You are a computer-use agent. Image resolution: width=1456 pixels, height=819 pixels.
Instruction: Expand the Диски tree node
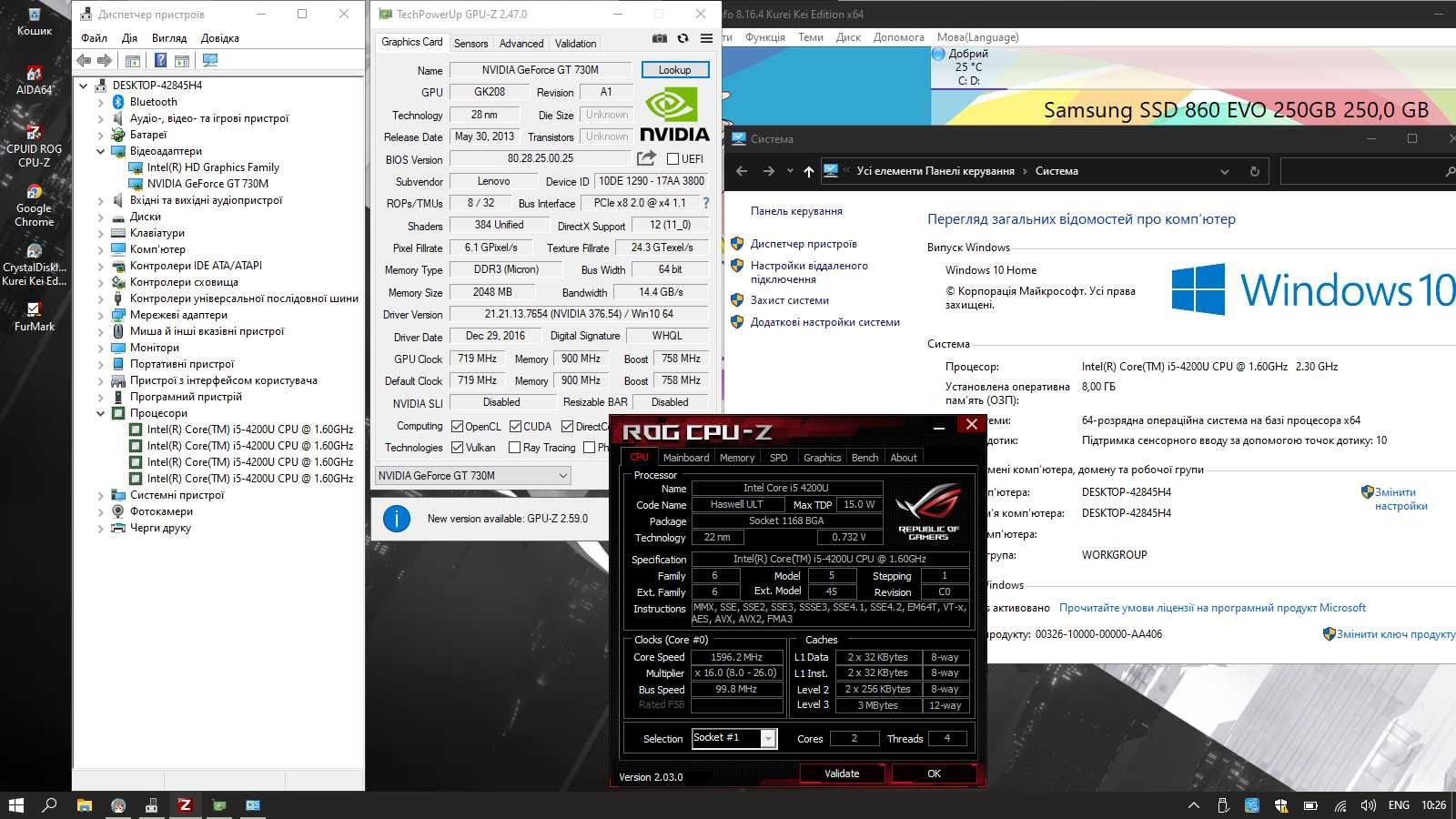click(x=100, y=217)
